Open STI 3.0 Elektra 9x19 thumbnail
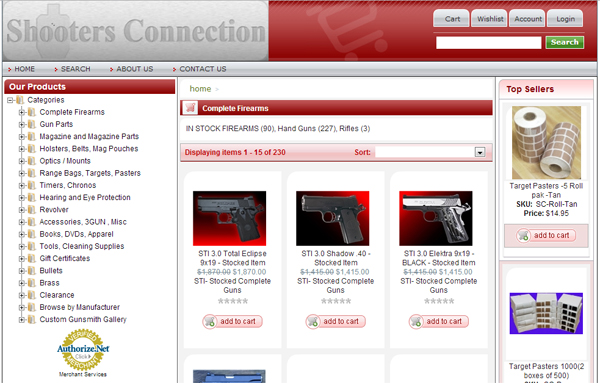Screen dimensions: 600x383 point(436,218)
